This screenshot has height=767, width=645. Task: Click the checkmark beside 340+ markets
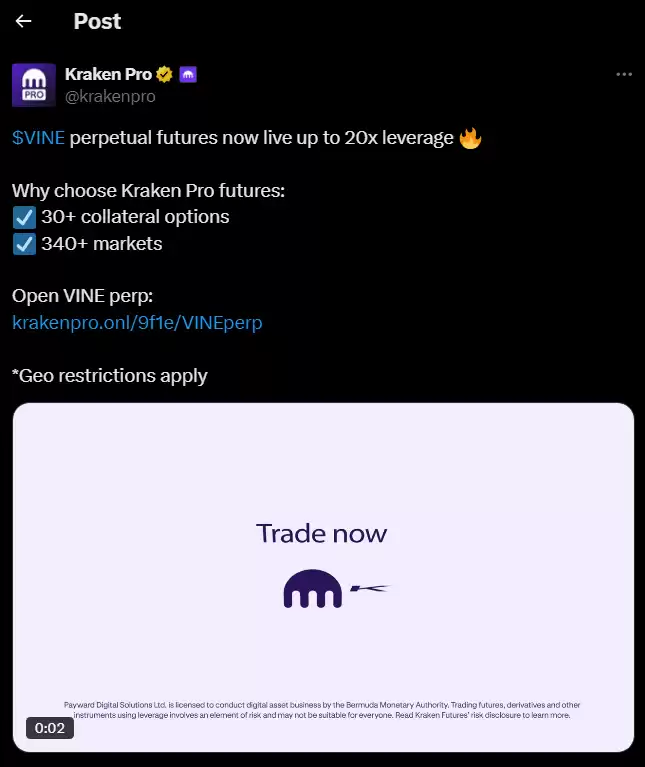pos(24,244)
